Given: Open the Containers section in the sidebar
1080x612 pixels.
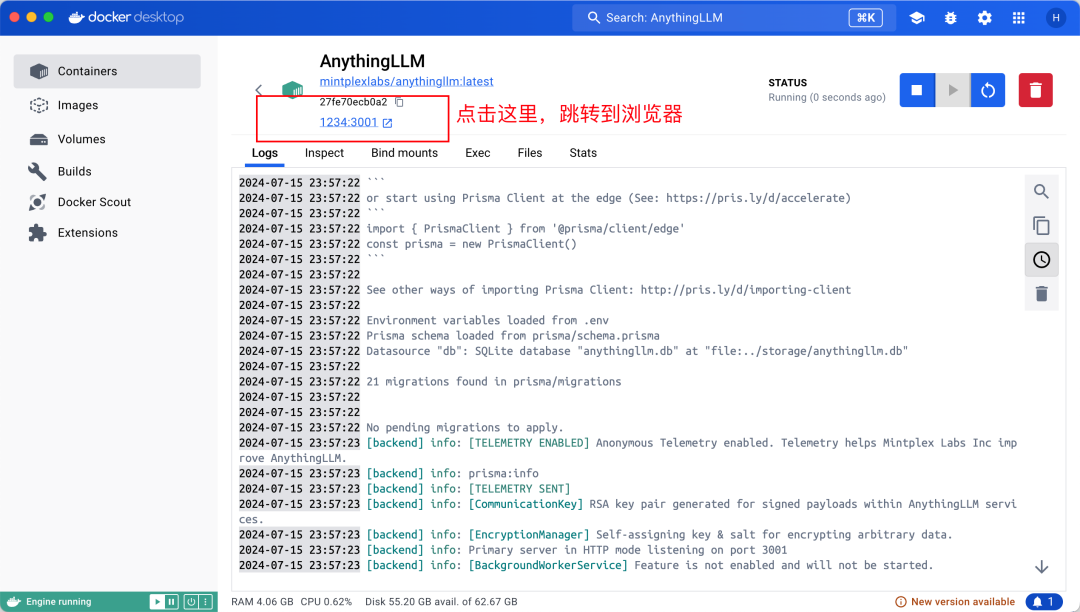Looking at the screenshot, I should pos(107,71).
